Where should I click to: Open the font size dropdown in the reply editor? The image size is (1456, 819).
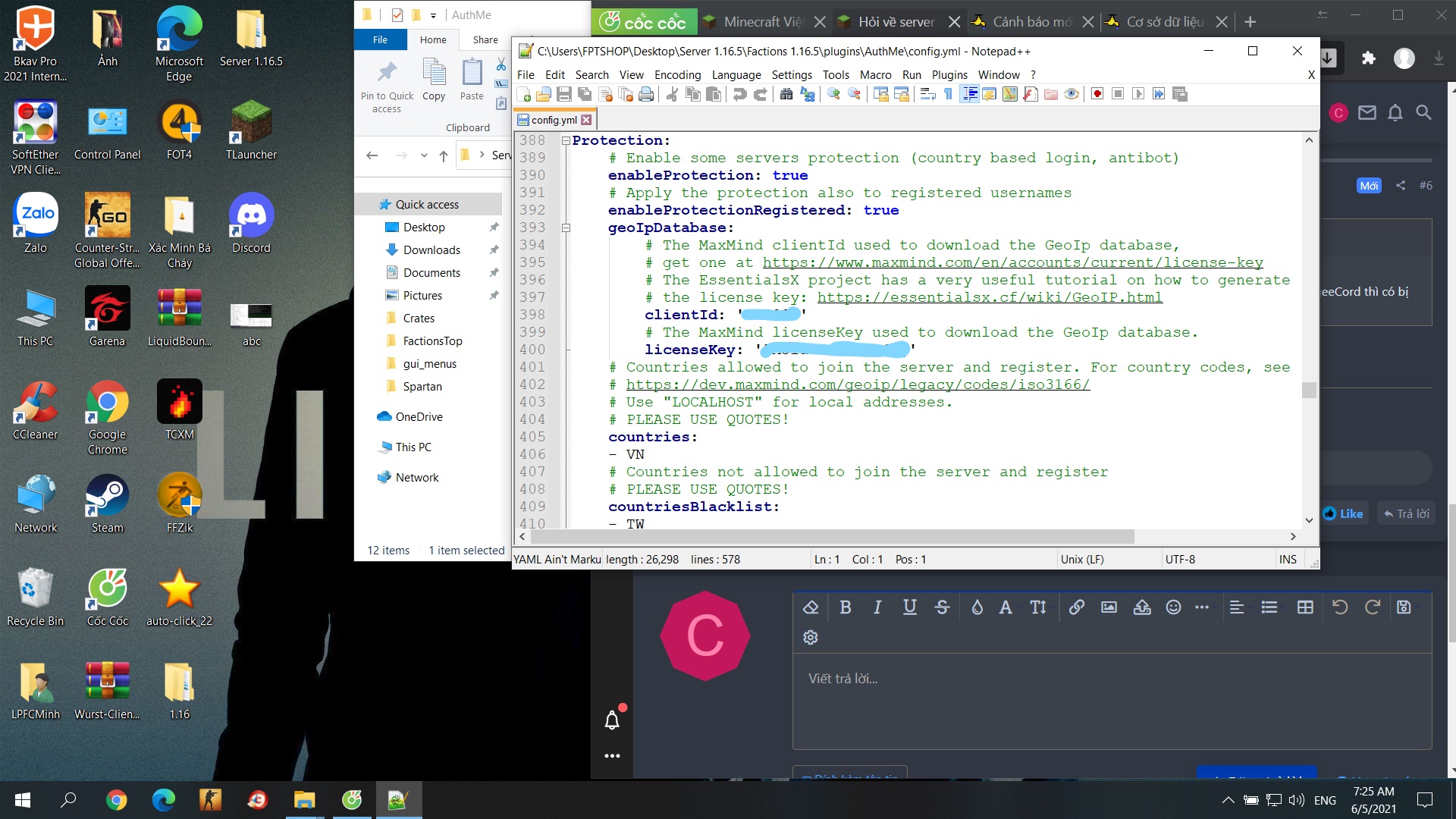1038,607
